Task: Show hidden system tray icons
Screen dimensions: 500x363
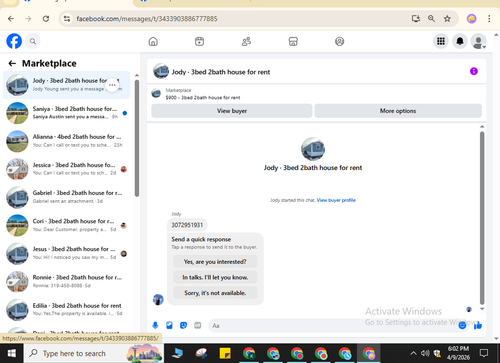Action: pos(413,353)
